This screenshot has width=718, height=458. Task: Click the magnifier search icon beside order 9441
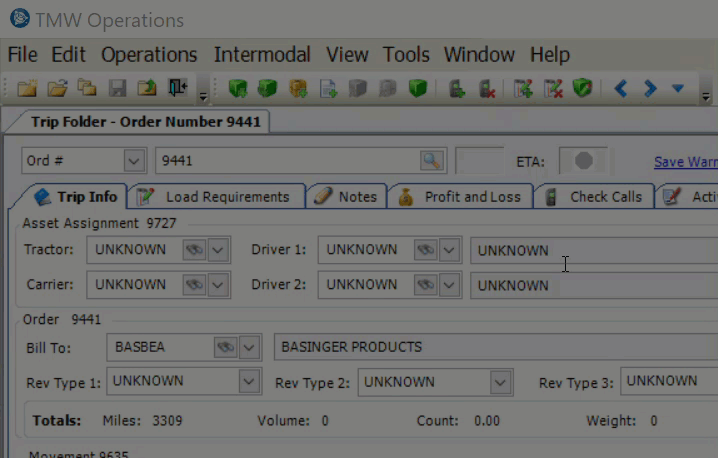(x=431, y=161)
